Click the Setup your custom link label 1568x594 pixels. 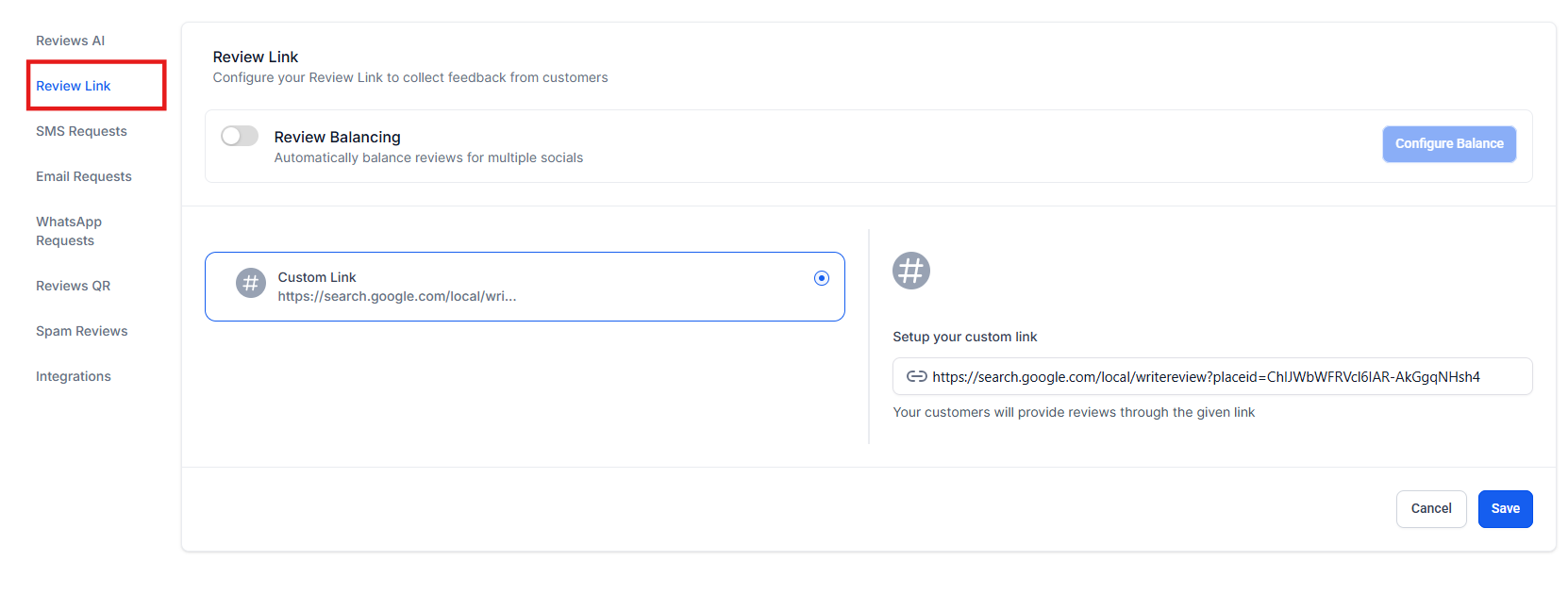964,337
